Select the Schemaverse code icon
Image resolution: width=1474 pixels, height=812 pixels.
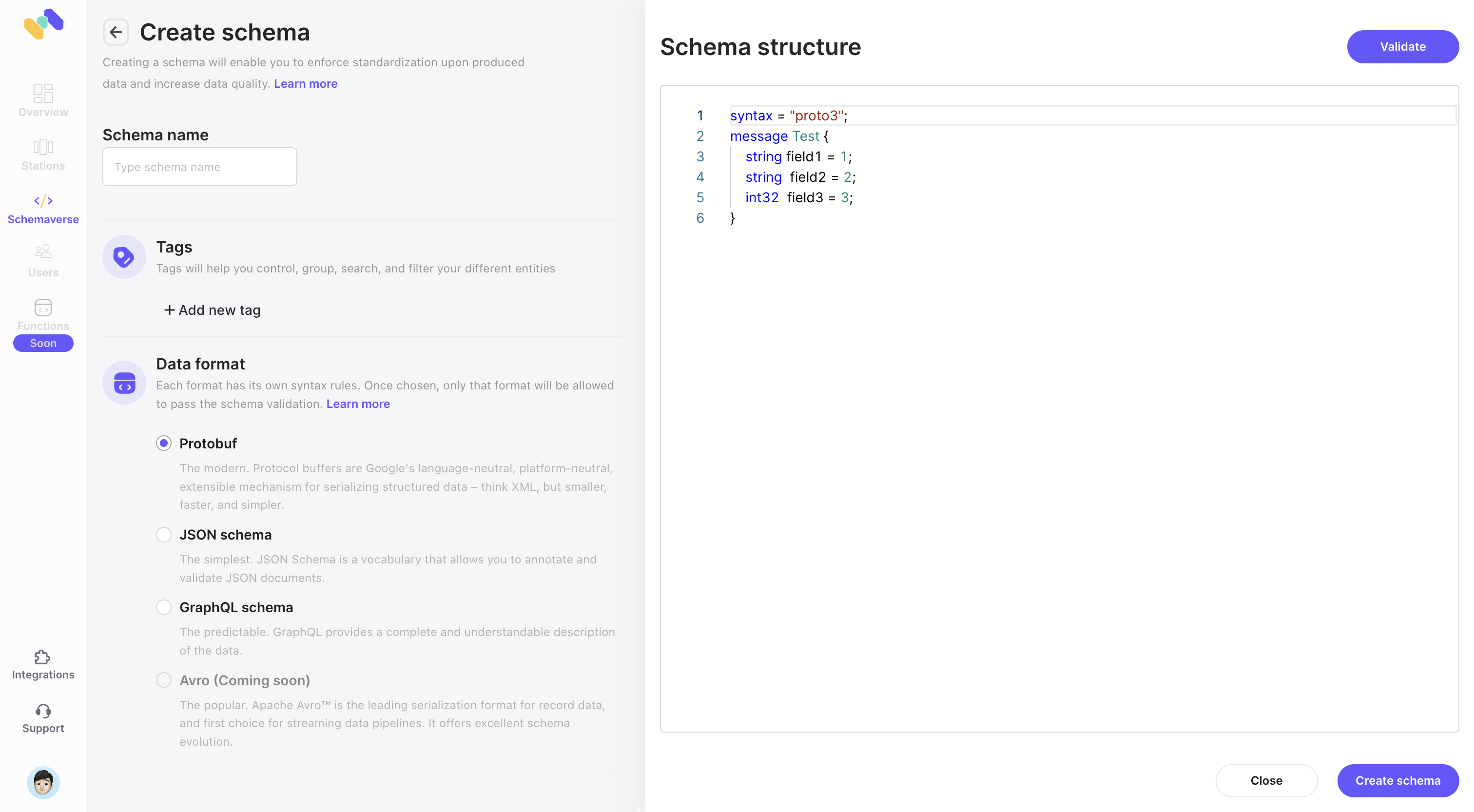(43, 201)
